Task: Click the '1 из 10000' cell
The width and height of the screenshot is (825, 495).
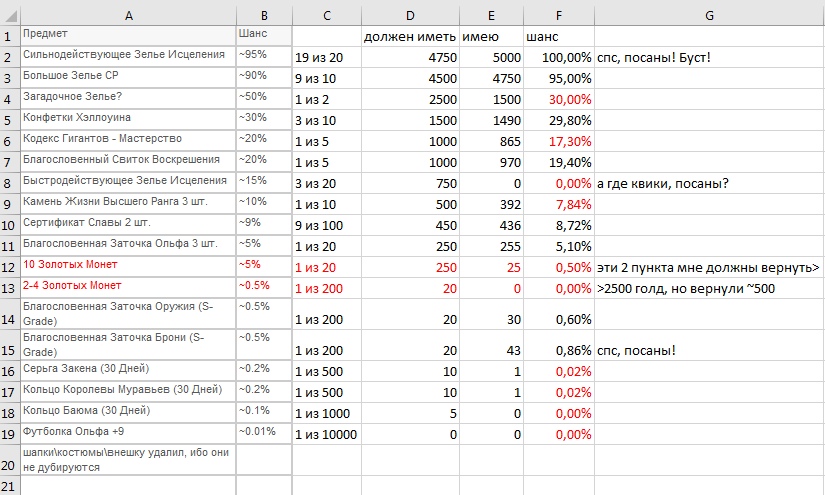Action: click(326, 435)
